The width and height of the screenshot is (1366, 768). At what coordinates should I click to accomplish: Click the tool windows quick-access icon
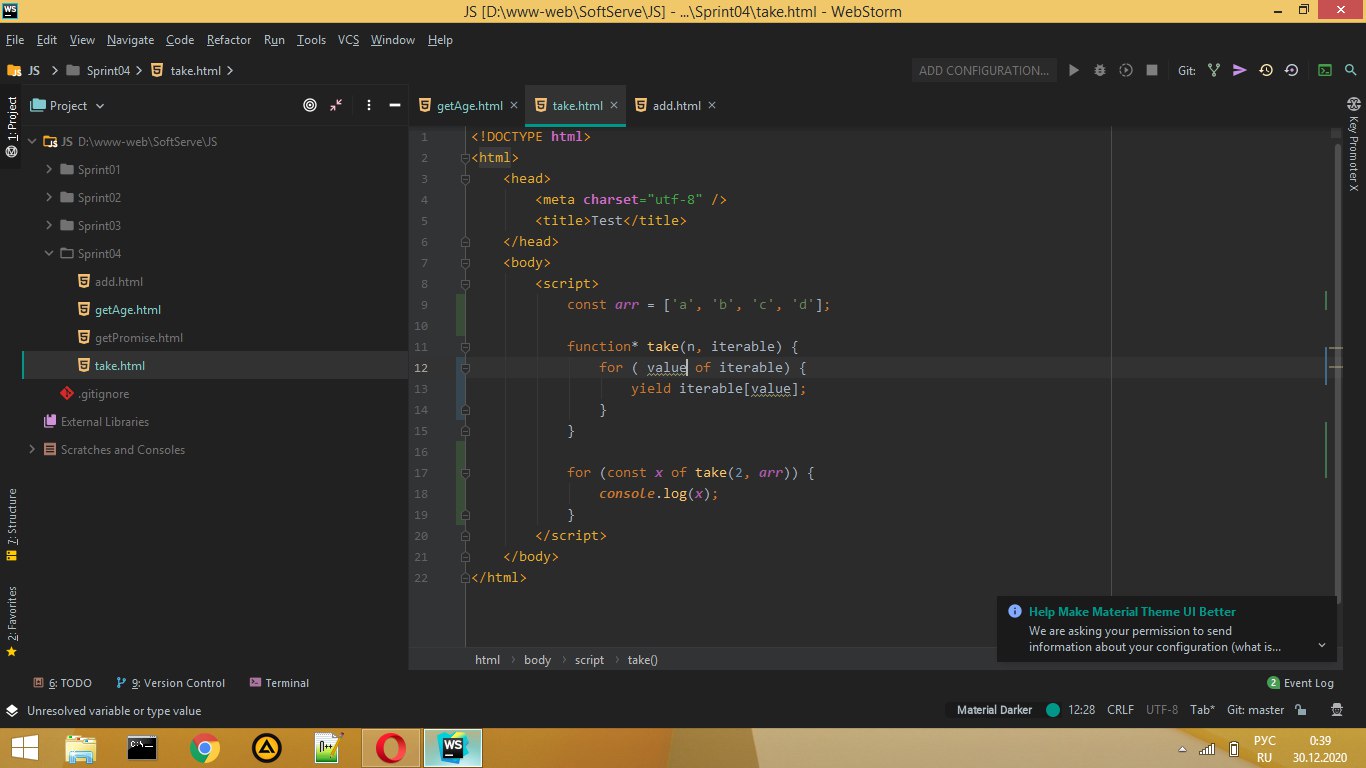(11, 710)
